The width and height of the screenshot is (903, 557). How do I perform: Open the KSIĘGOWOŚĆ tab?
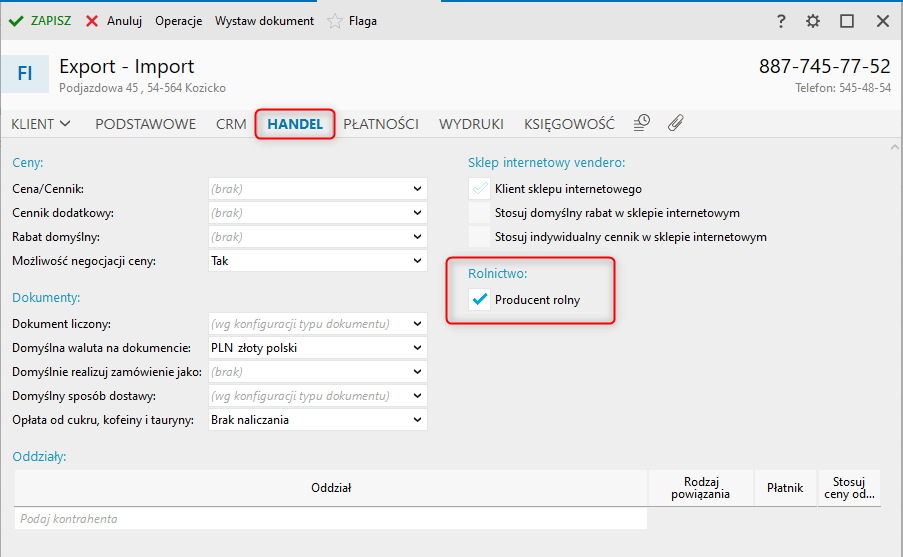[569, 124]
